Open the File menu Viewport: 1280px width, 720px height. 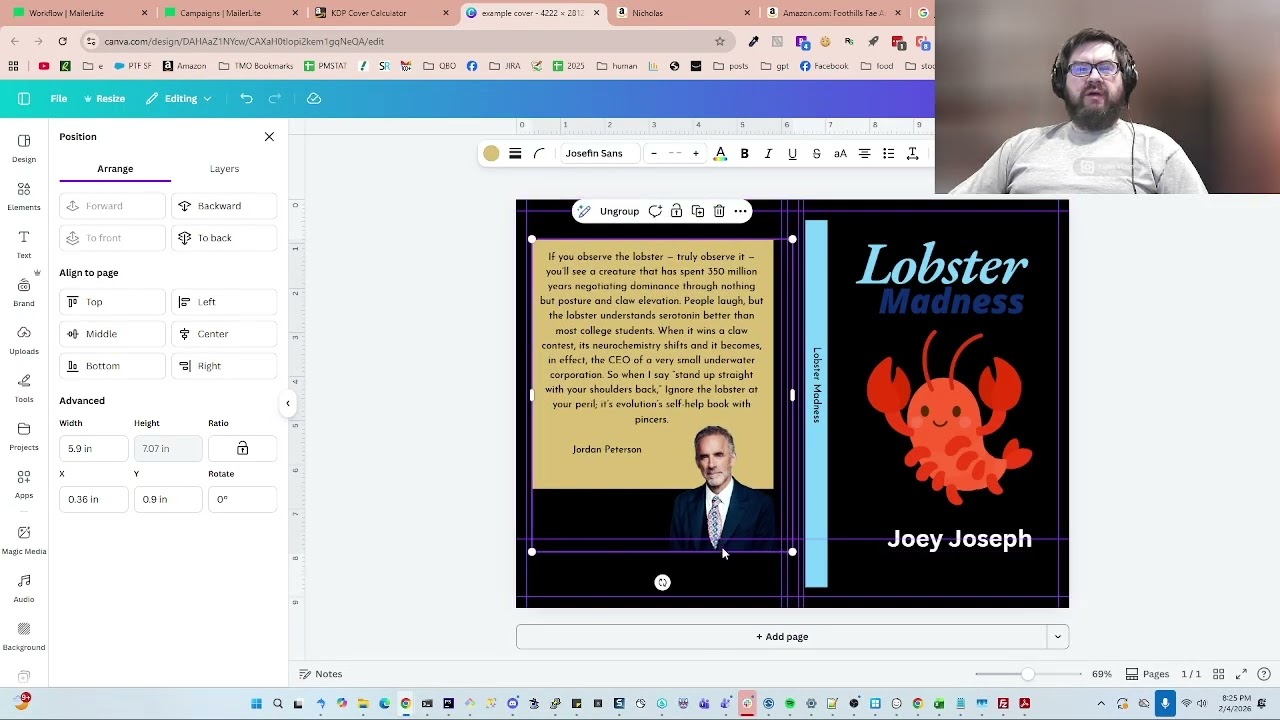59,98
